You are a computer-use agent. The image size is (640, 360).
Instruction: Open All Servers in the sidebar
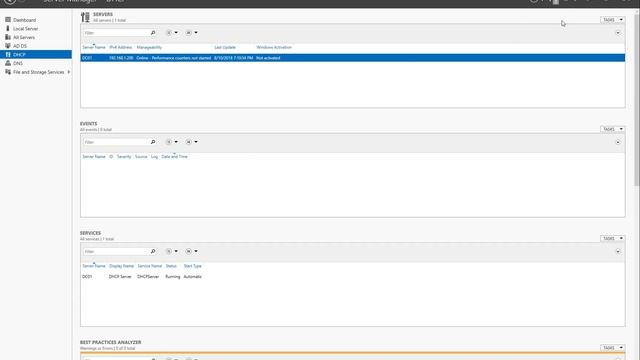(24, 37)
